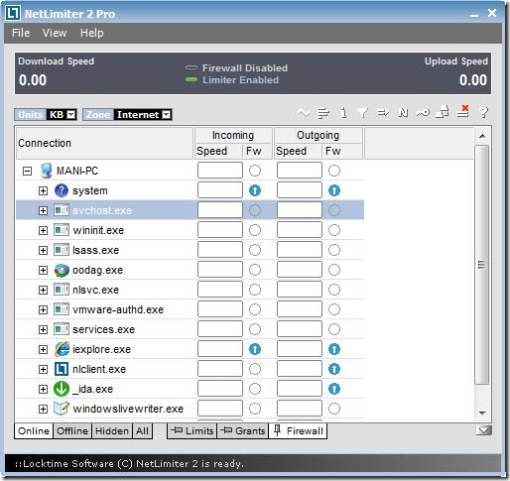Click the svchost.exe window icon

61,210
